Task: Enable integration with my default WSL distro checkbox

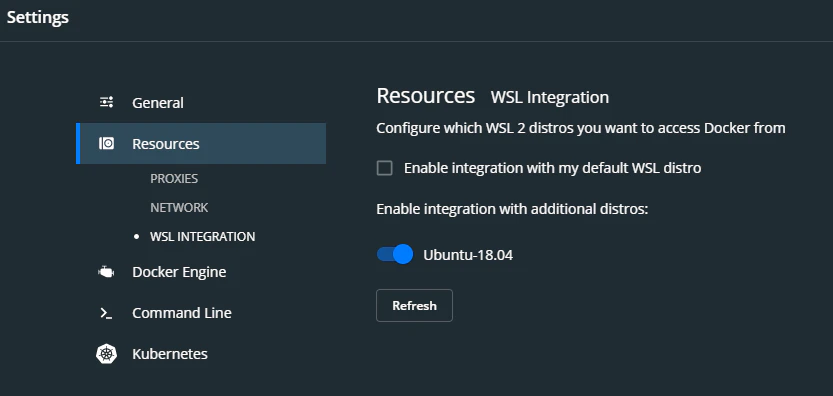Action: point(384,168)
